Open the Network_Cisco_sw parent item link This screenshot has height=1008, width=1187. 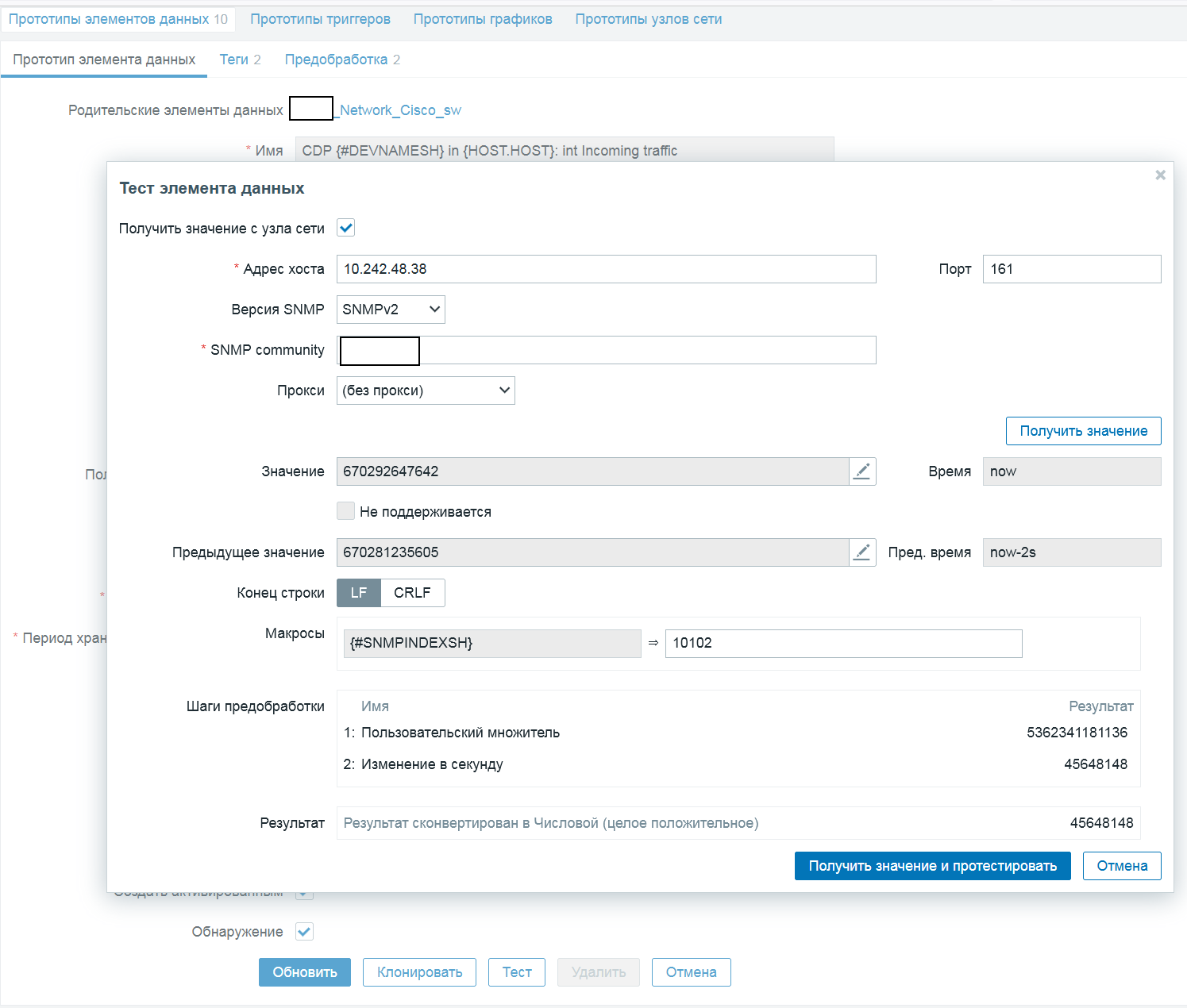tap(399, 110)
